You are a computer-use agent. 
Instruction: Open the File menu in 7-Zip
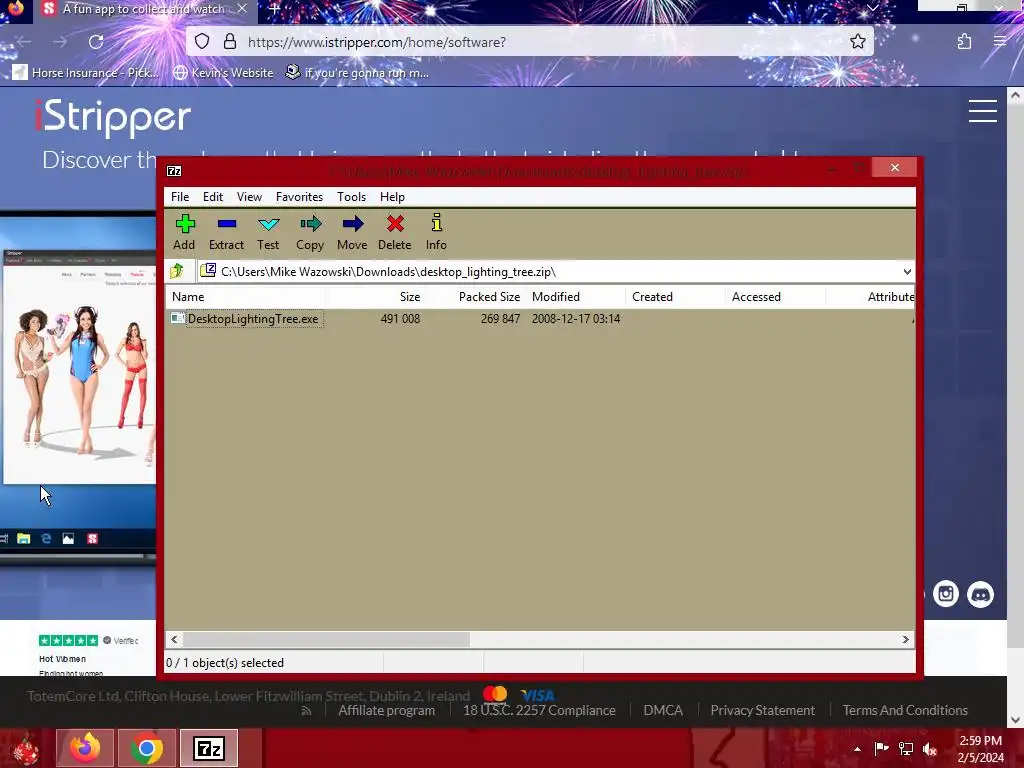180,197
